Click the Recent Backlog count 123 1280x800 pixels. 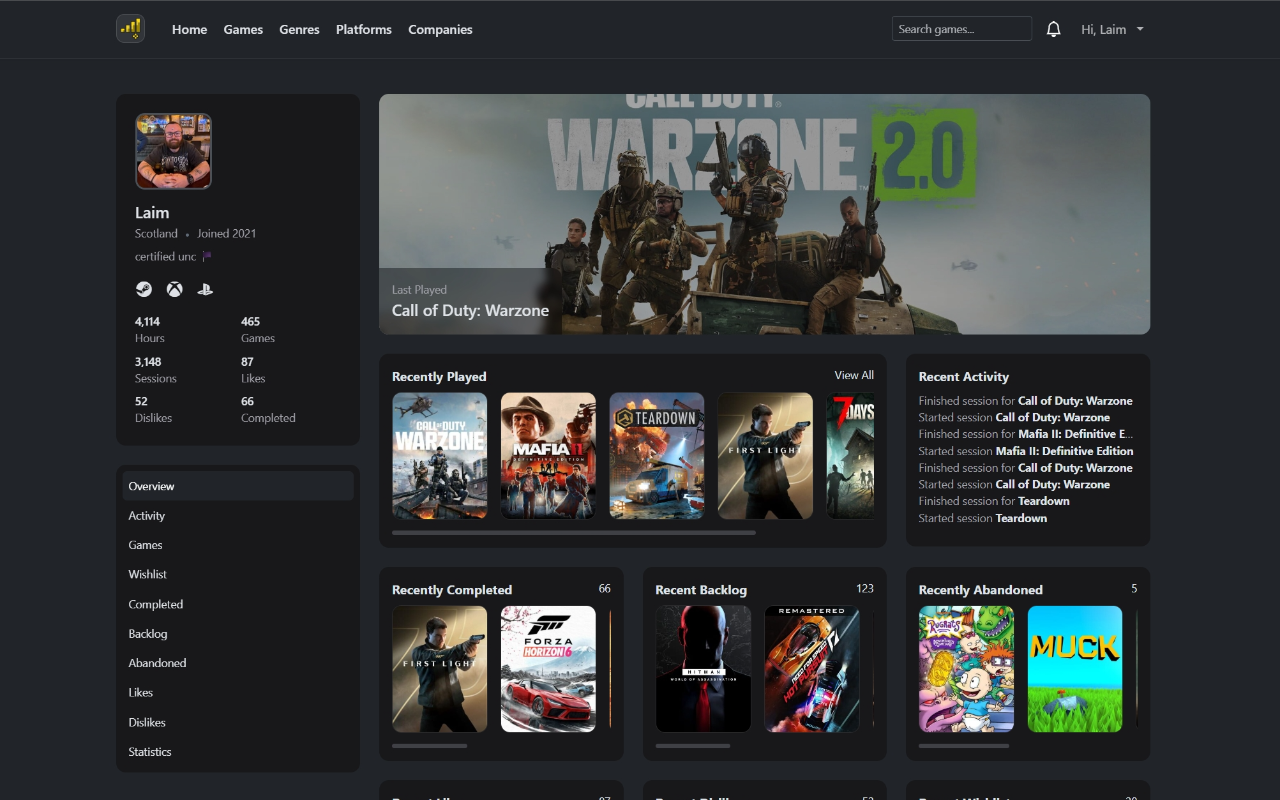tap(865, 588)
